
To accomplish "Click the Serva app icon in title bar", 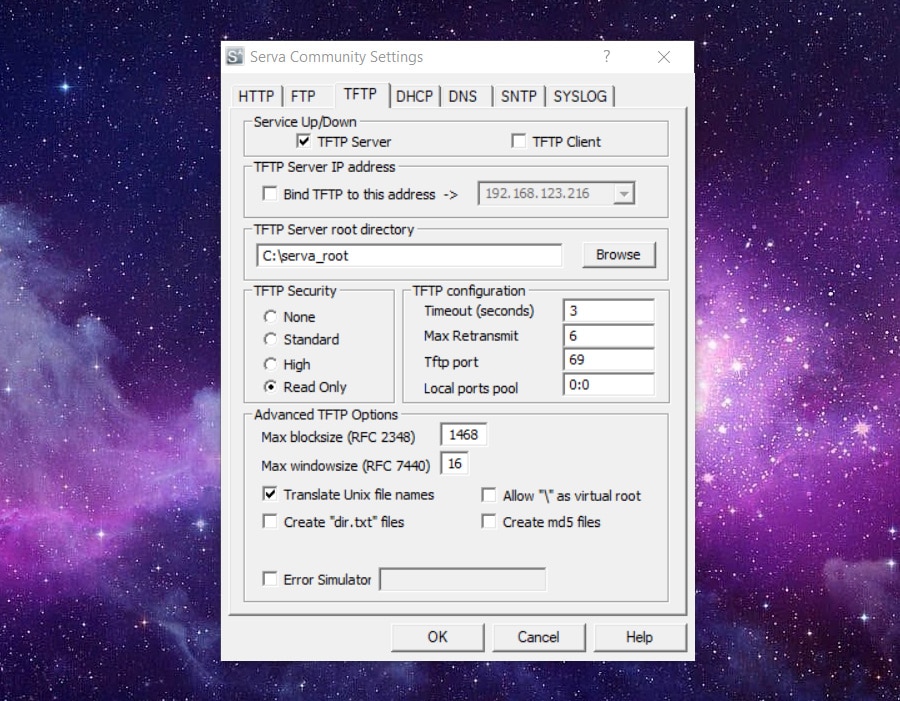I will 235,56.
